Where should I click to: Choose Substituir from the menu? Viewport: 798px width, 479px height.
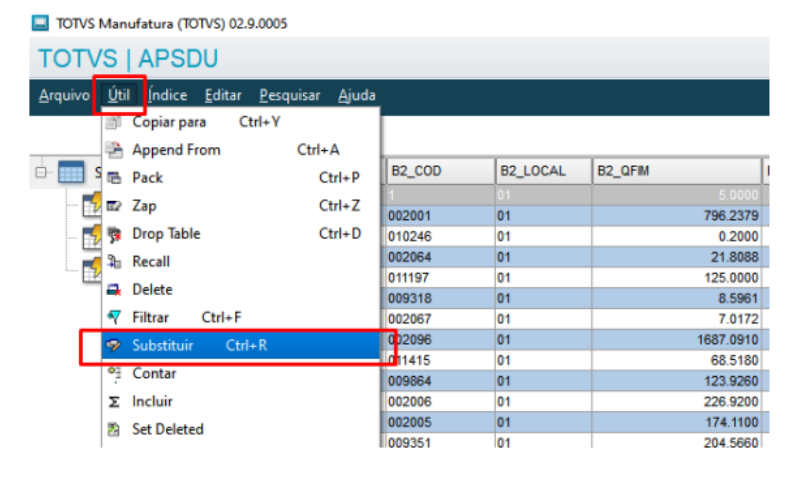click(241, 346)
